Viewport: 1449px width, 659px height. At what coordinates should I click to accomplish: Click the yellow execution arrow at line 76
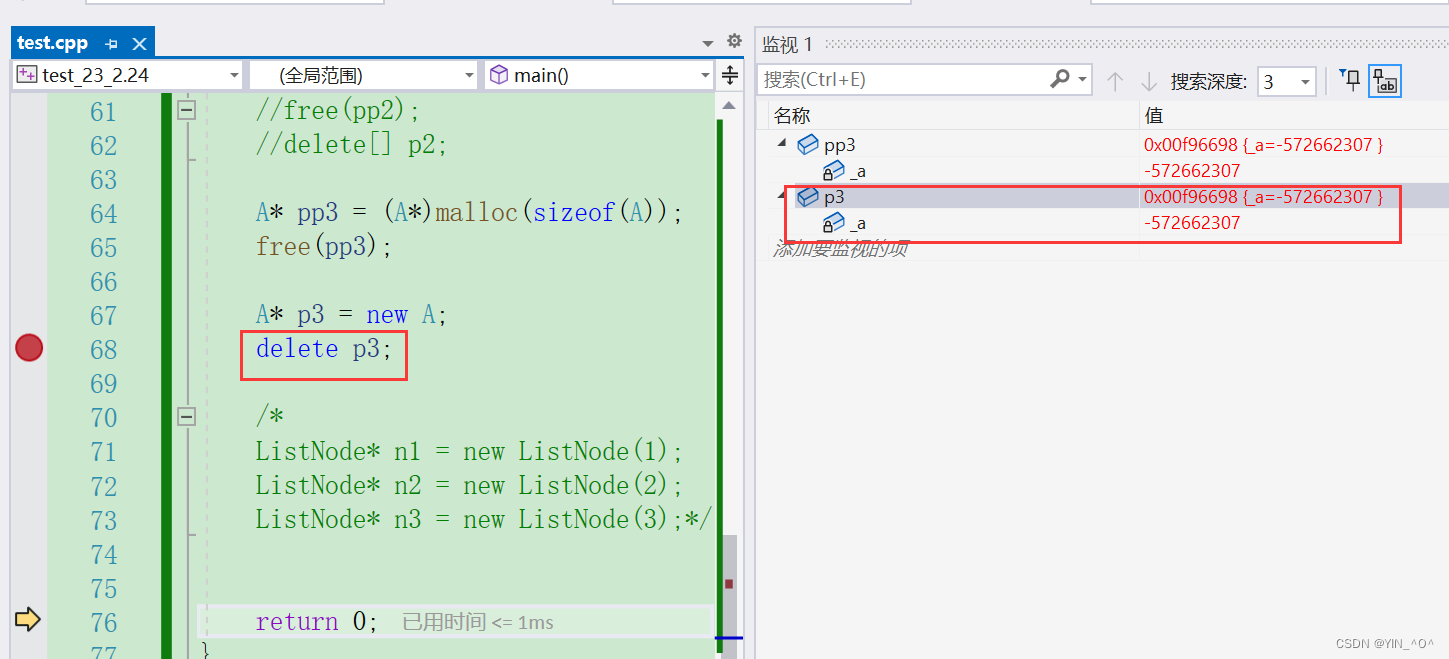pos(28,620)
